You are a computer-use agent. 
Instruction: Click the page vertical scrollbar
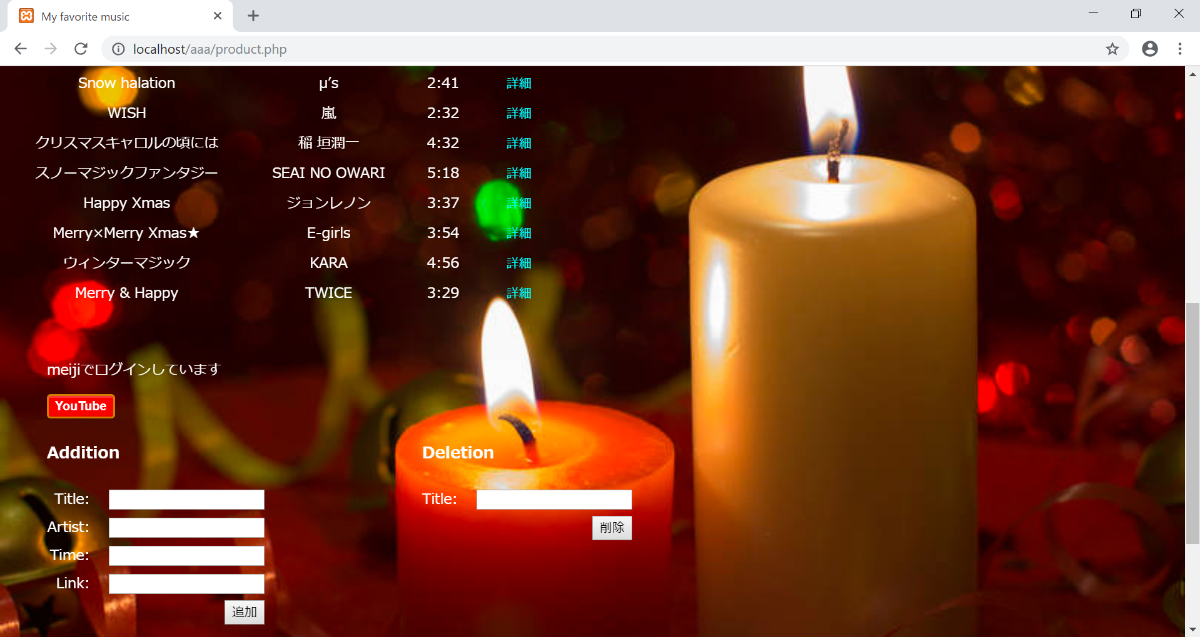pos(1191,420)
